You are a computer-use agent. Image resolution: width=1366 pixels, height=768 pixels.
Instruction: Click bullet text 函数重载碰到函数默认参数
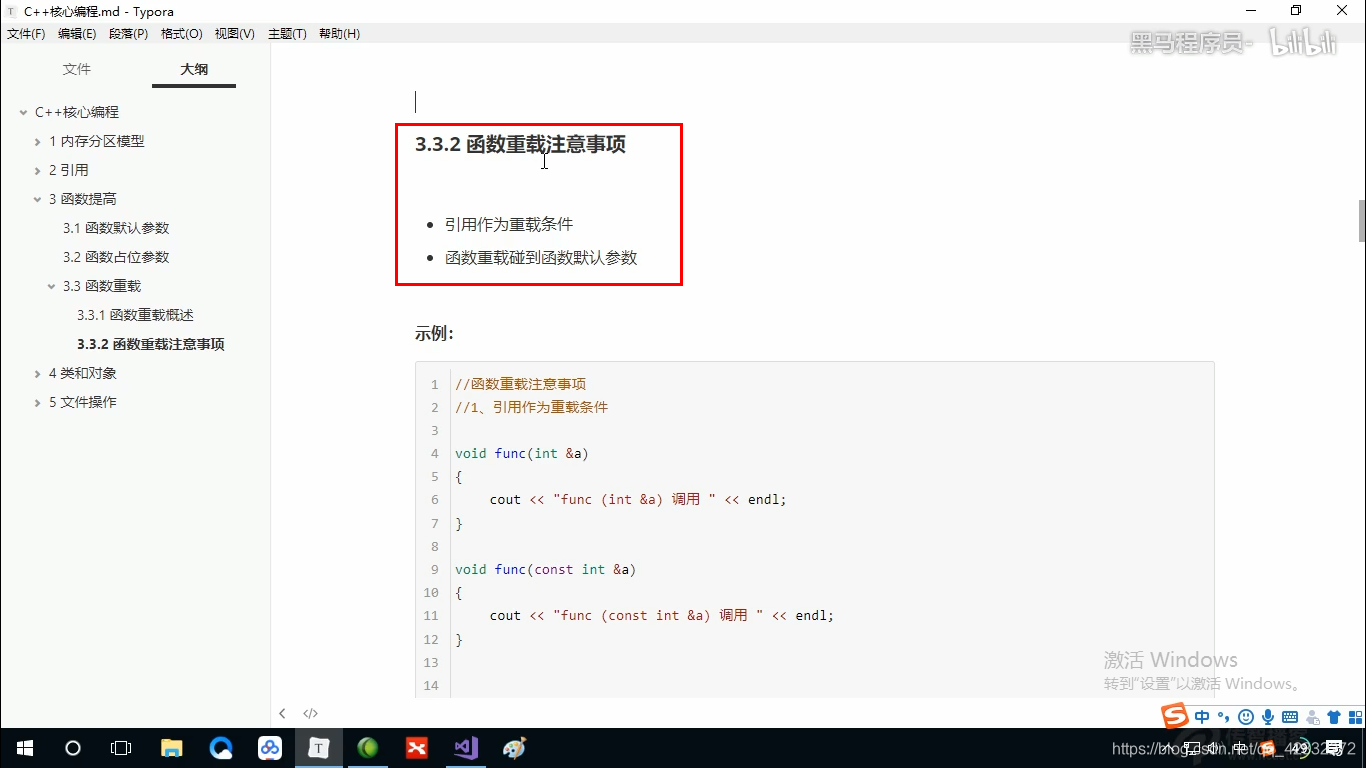point(541,257)
